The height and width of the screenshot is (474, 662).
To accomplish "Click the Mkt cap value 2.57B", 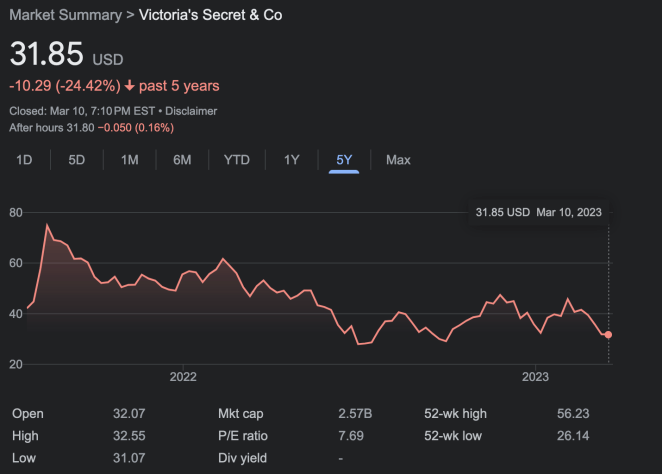I will tap(355, 413).
